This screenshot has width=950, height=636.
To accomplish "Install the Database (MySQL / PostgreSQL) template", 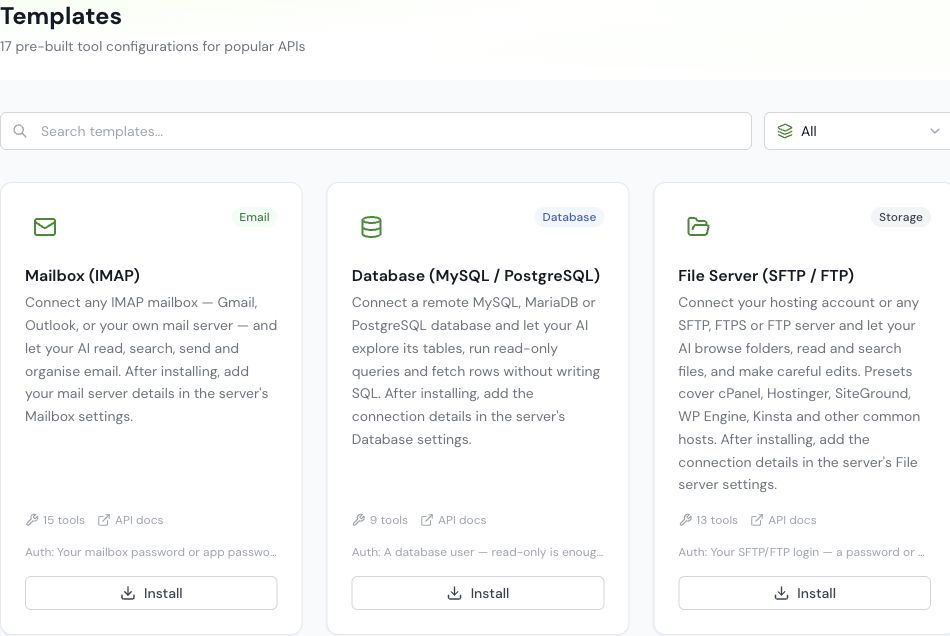I will [477, 593].
